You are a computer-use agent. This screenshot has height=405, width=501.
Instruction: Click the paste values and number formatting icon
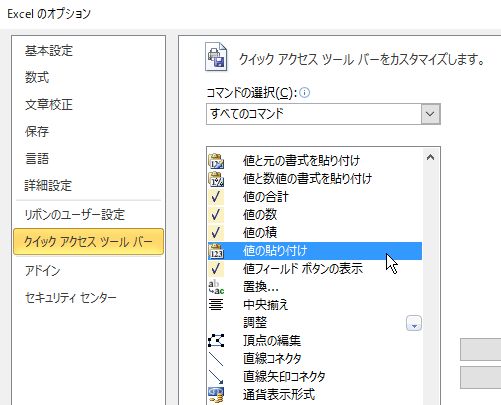[x=216, y=179]
